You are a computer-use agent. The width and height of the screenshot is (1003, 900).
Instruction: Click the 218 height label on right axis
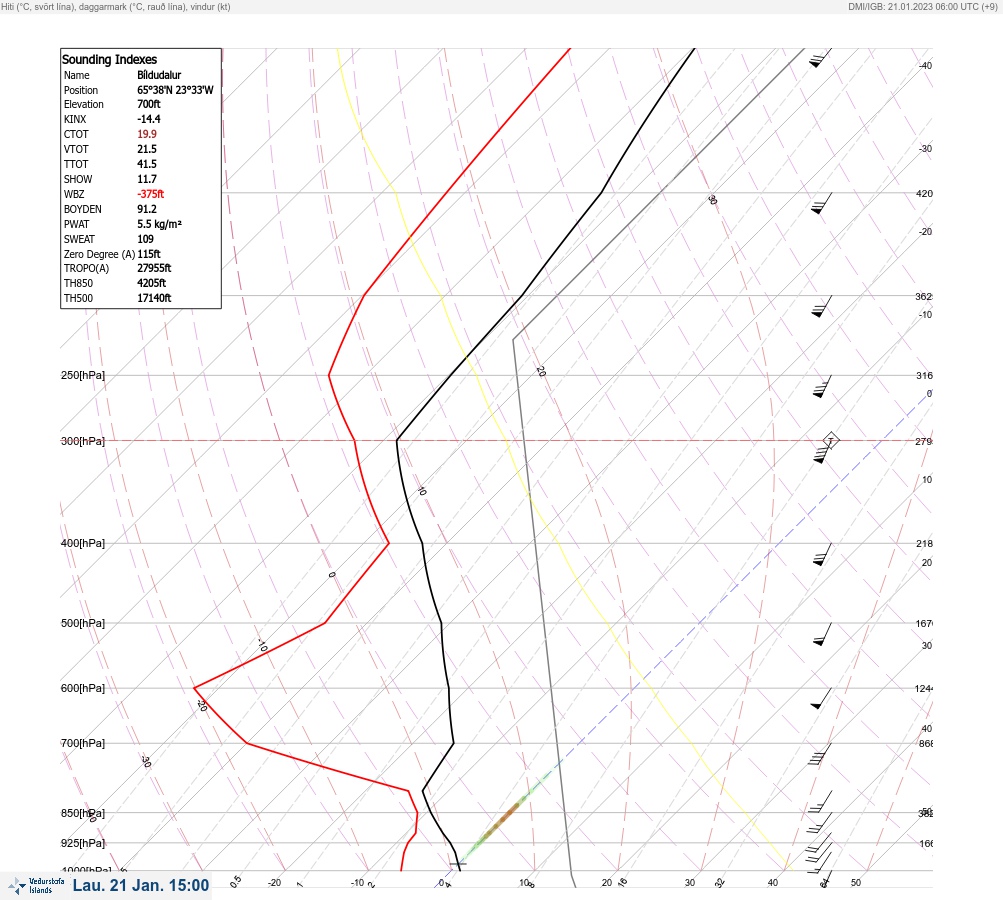point(924,544)
